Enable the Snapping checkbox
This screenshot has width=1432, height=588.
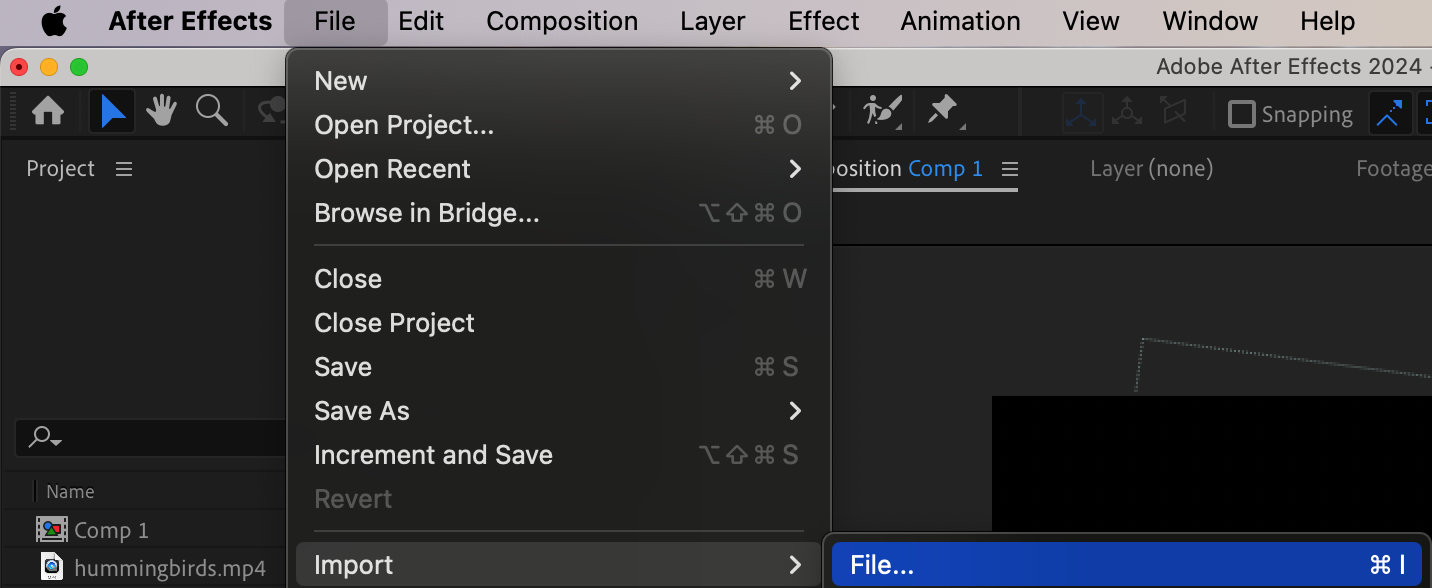tap(1241, 114)
